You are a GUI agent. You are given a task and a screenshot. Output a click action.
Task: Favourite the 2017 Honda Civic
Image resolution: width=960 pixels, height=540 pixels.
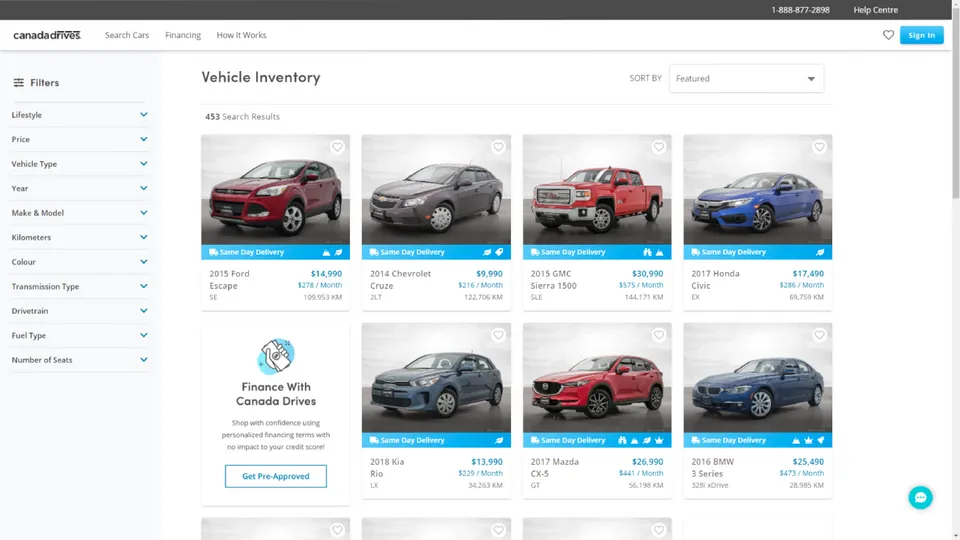(819, 147)
